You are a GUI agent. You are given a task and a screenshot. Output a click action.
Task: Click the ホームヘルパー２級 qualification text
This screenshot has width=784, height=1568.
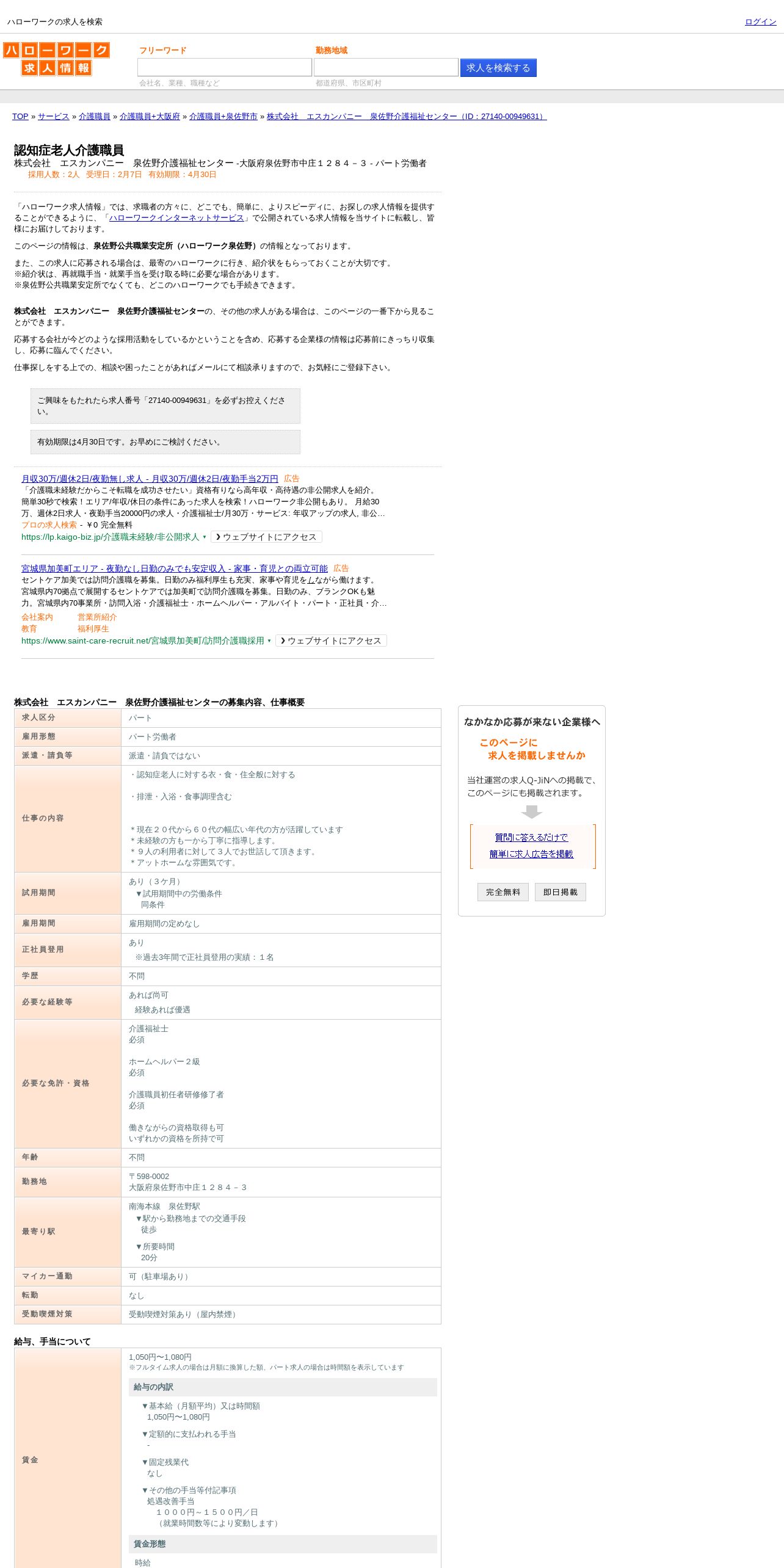pos(164,1062)
